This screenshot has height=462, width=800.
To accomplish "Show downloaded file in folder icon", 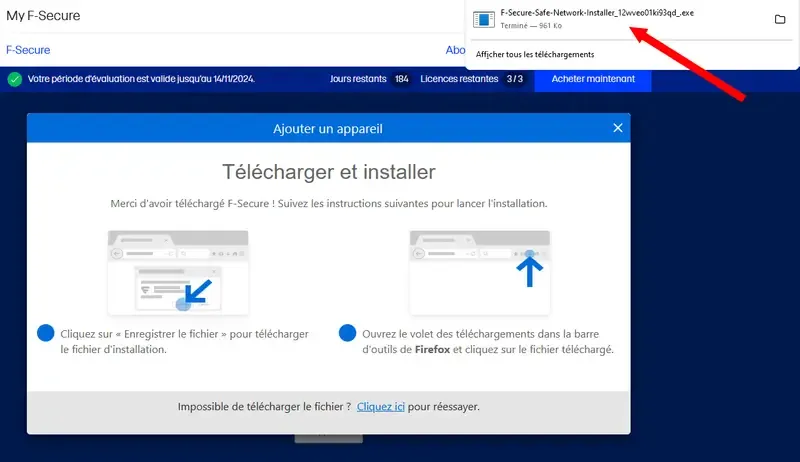I will [780, 19].
